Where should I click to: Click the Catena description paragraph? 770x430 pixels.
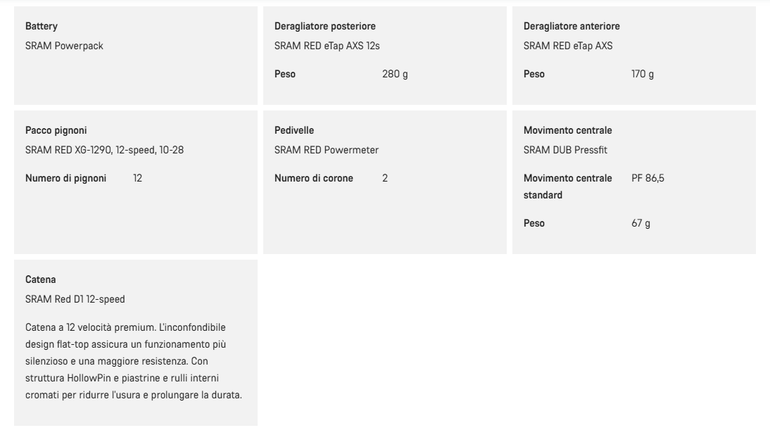[134, 361]
